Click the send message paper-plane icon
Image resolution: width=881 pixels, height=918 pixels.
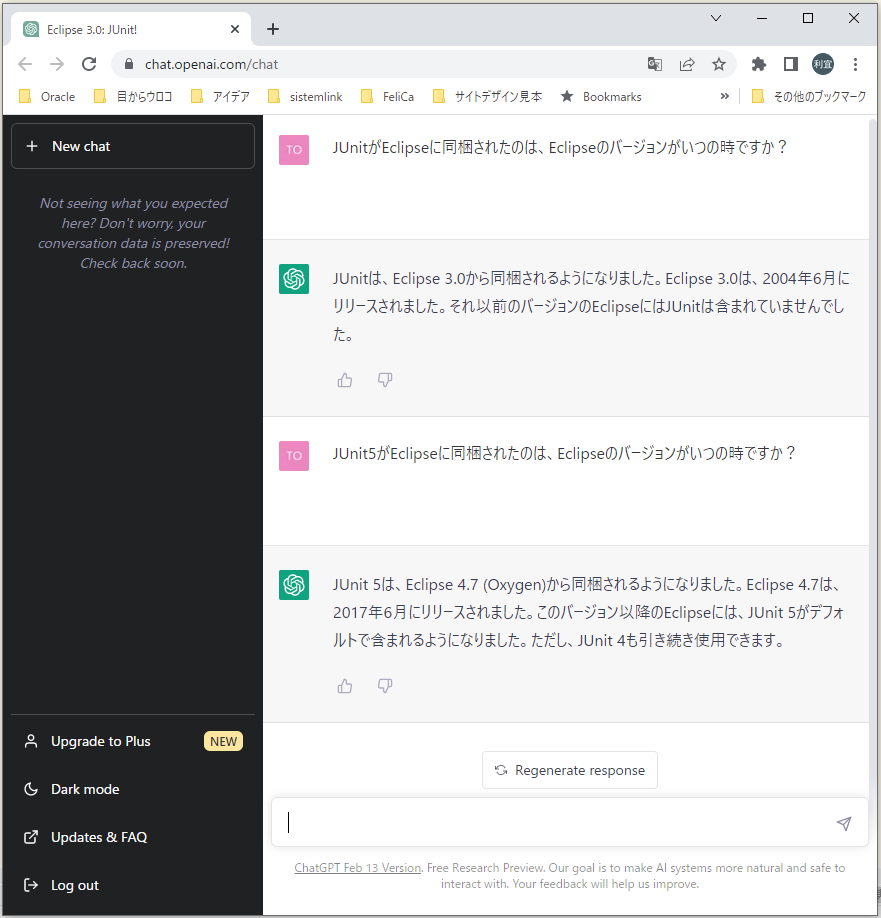tap(844, 822)
